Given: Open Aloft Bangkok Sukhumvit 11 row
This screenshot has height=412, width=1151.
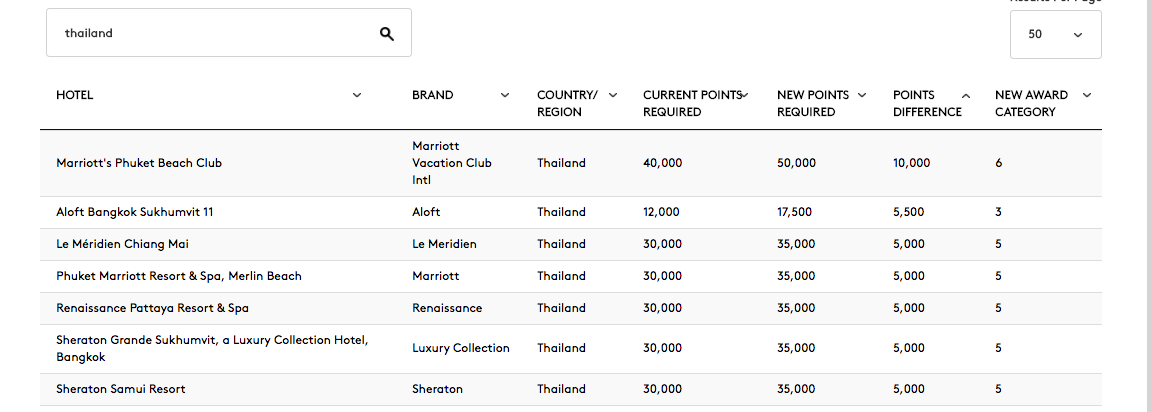Looking at the screenshot, I should click(571, 212).
